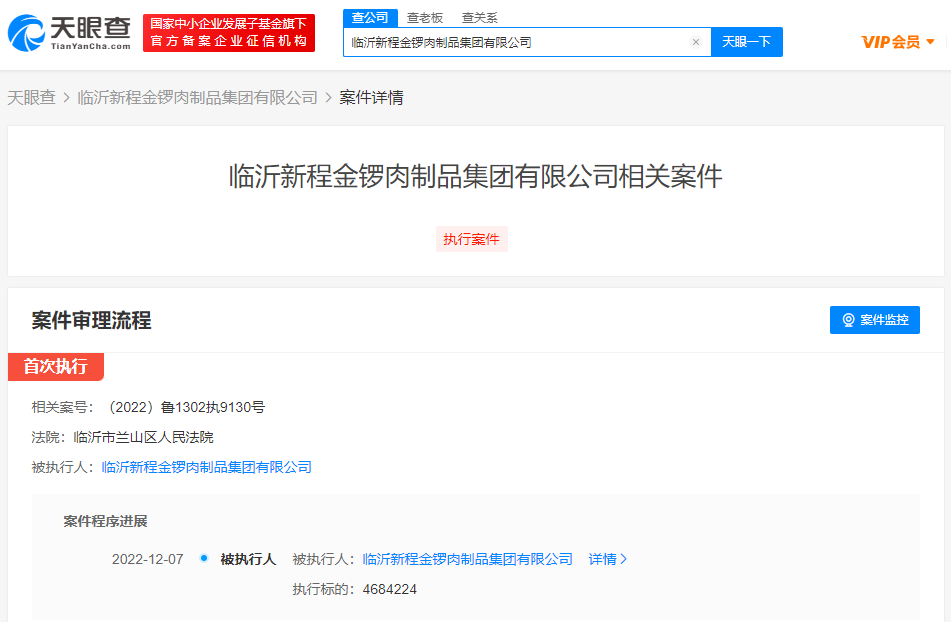The width and height of the screenshot is (951, 622).
Task: Open the VIP会员 dropdown menu
Action: click(898, 42)
